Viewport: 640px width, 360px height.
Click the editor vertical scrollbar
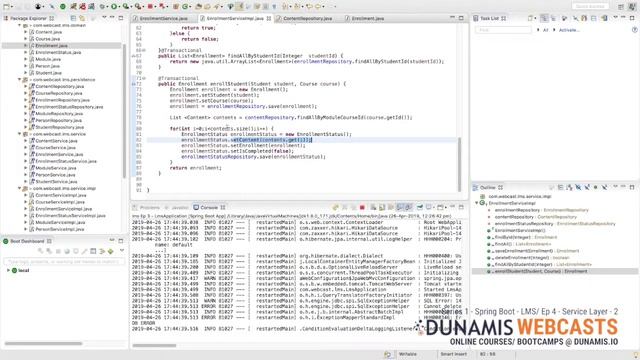[x=460, y=163]
